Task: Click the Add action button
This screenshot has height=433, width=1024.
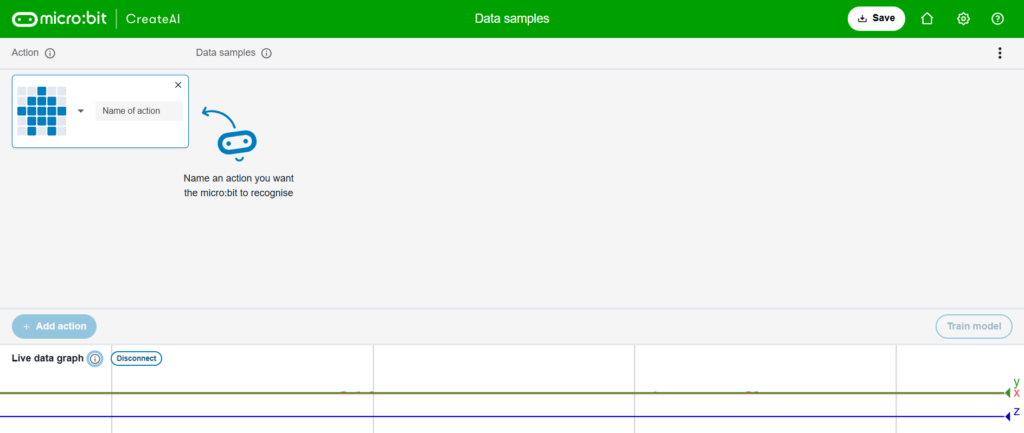Action: pos(54,326)
